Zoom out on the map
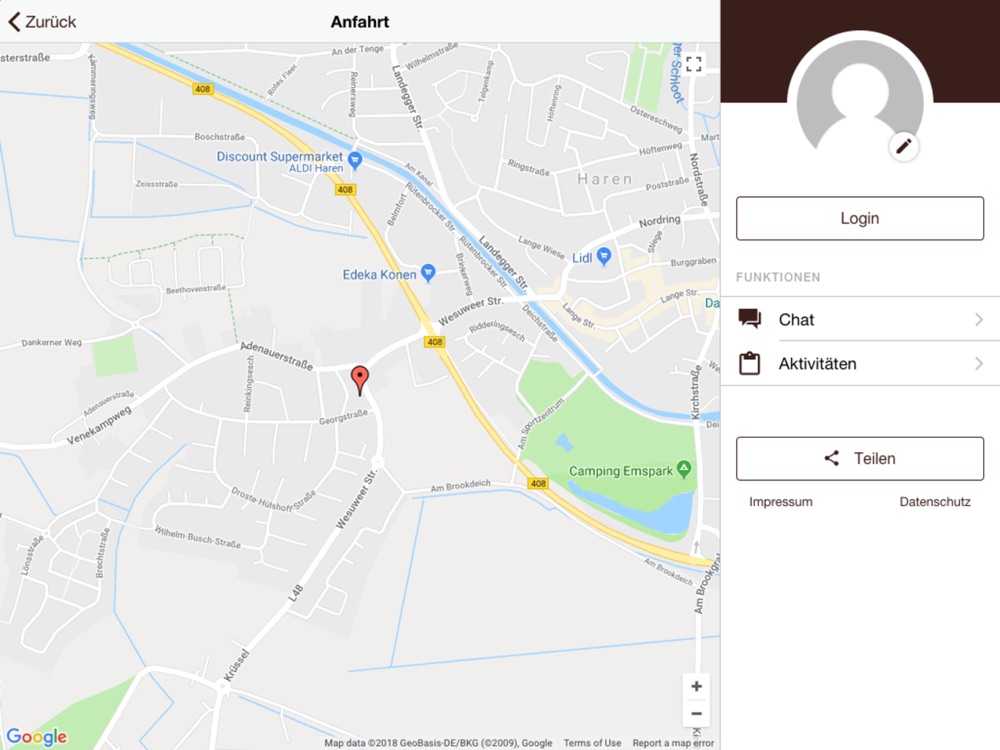 [x=696, y=714]
